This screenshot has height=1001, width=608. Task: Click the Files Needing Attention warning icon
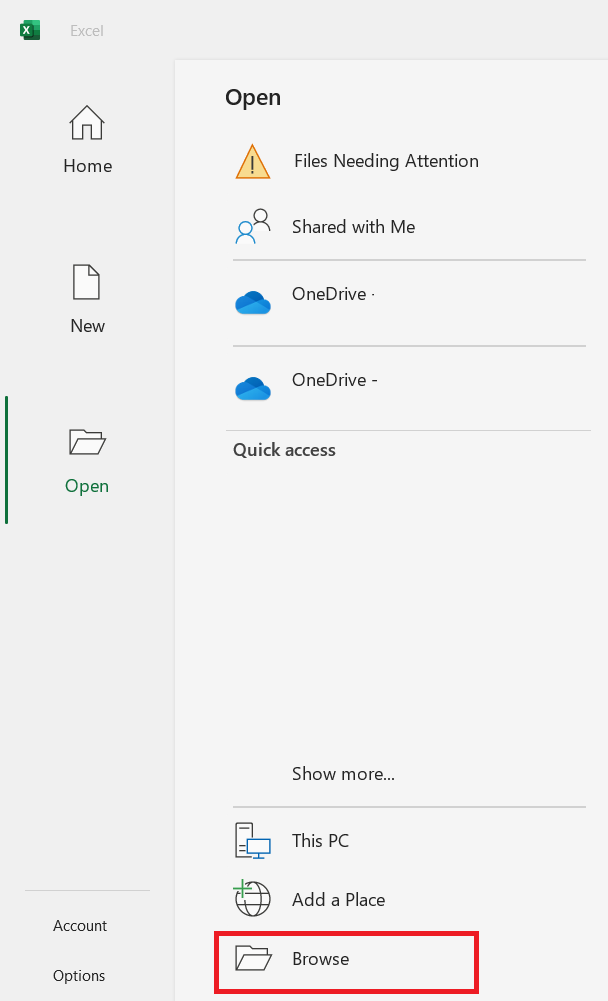(x=253, y=162)
